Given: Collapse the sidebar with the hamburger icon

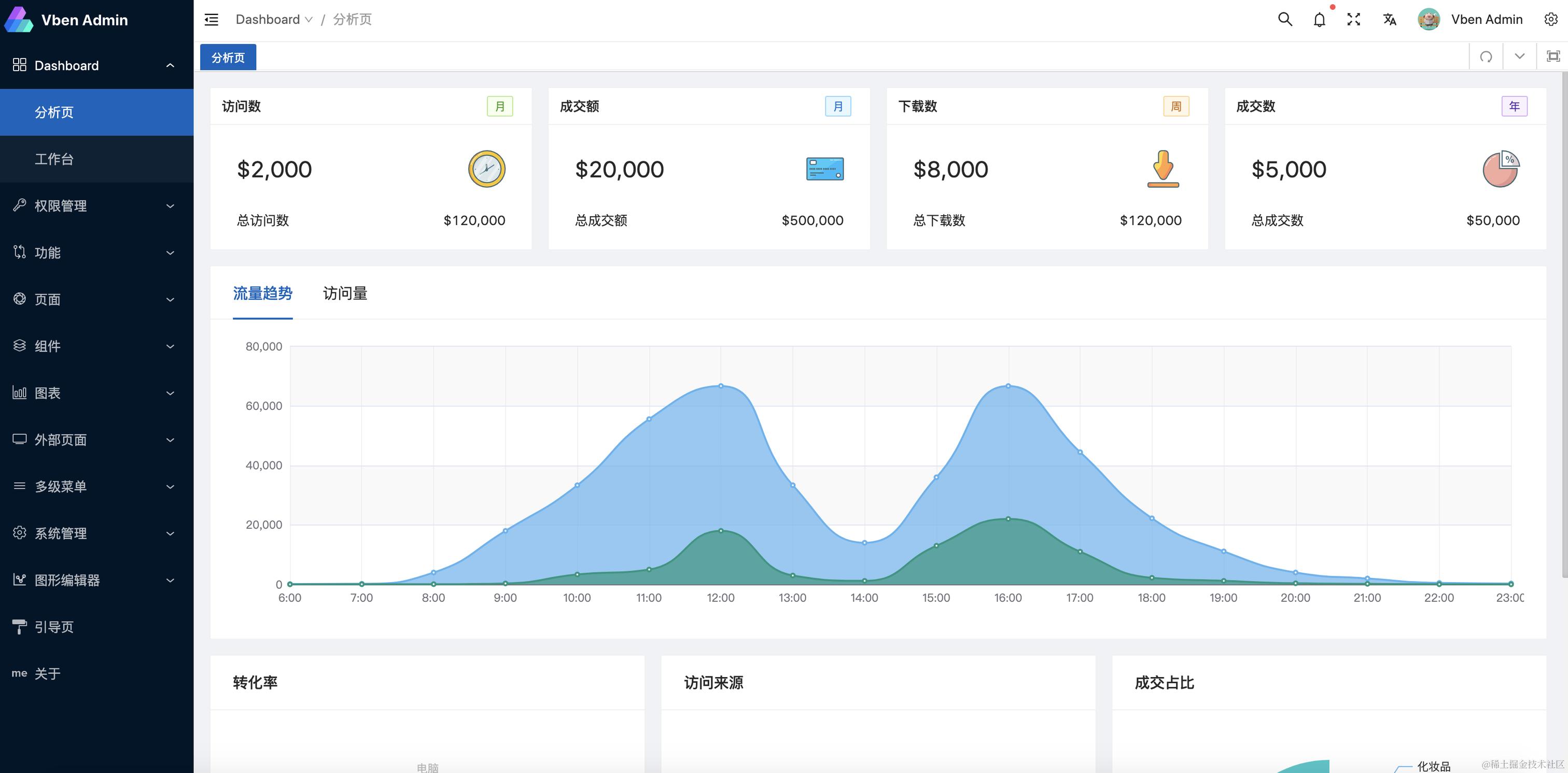Looking at the screenshot, I should pos(211,19).
